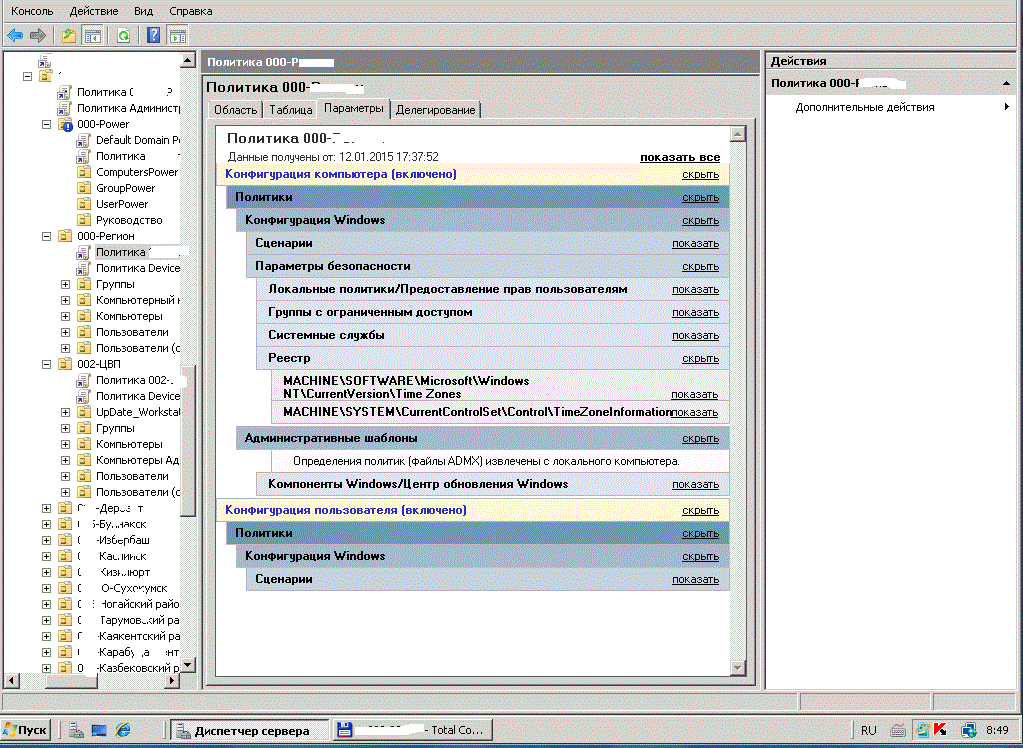Screen dimensions: 1023x748
Task: Toggle the console tree toolbar icon
Action: point(92,35)
